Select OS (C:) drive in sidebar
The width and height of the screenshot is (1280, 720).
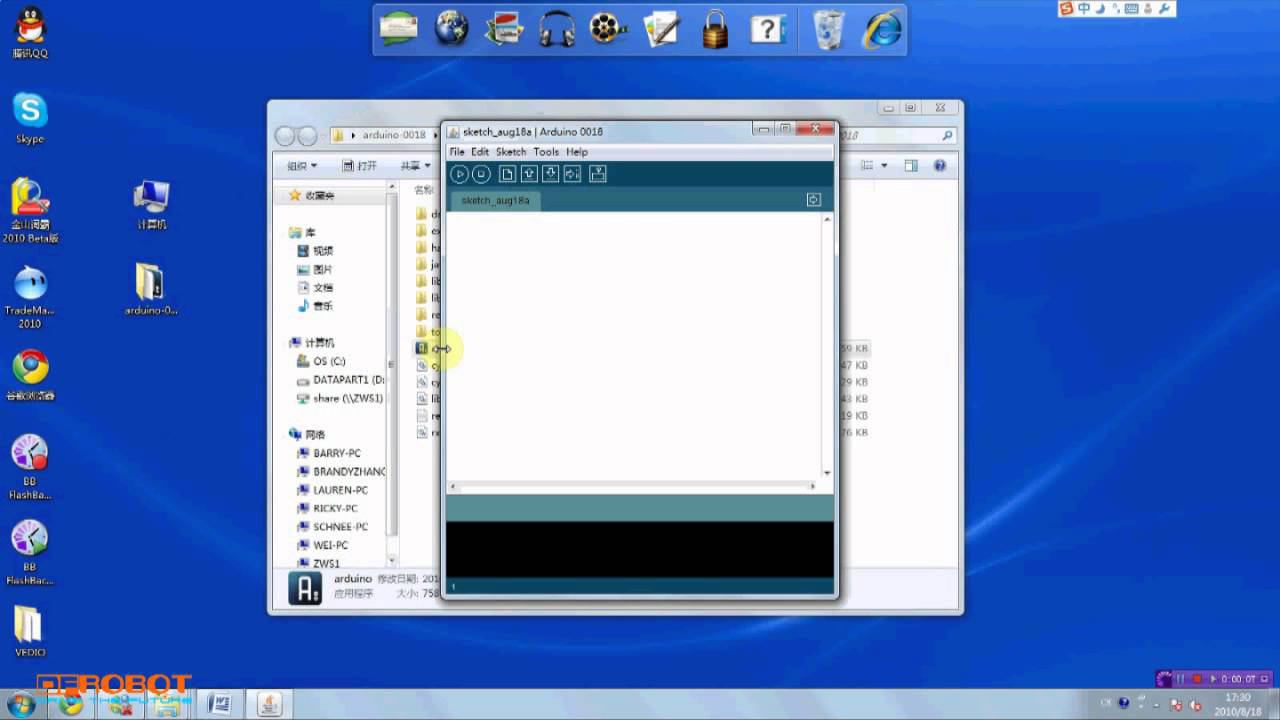(x=321, y=361)
